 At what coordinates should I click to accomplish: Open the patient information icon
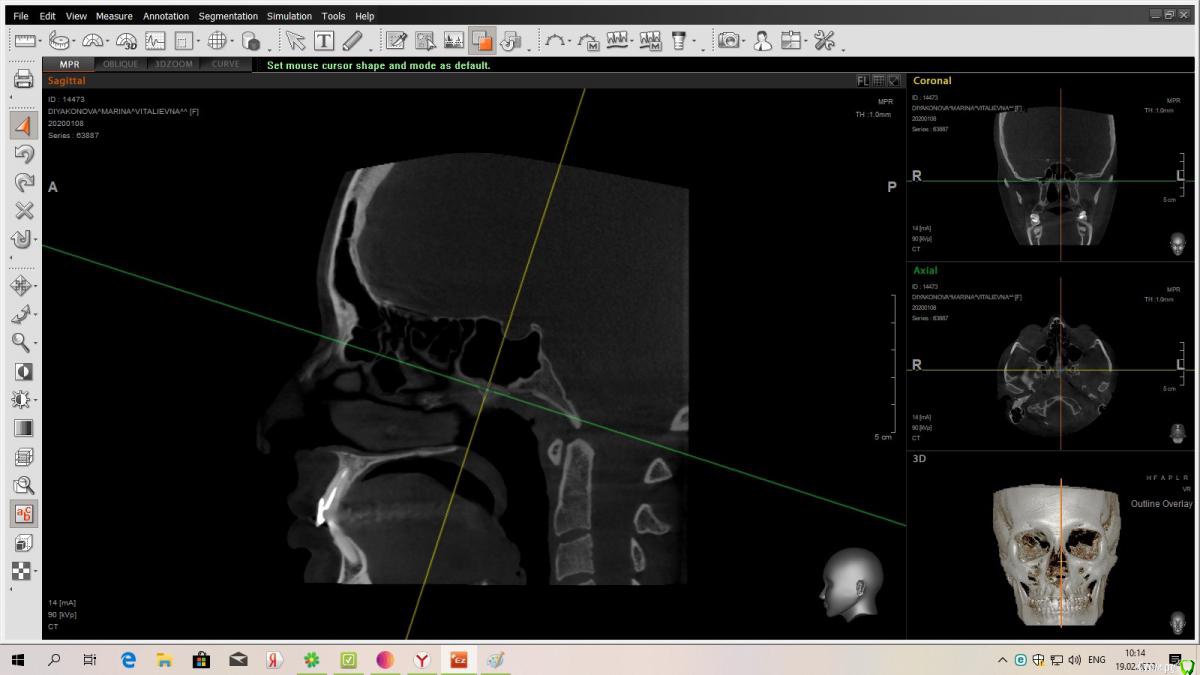pos(763,41)
